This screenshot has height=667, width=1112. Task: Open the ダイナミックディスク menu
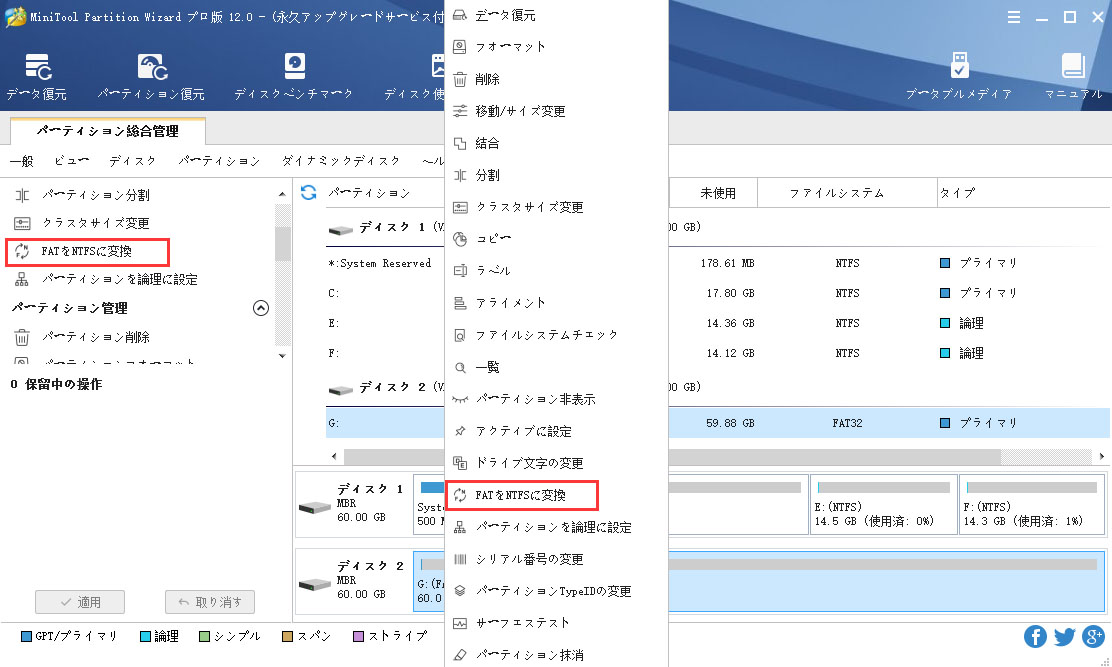[x=341, y=161]
